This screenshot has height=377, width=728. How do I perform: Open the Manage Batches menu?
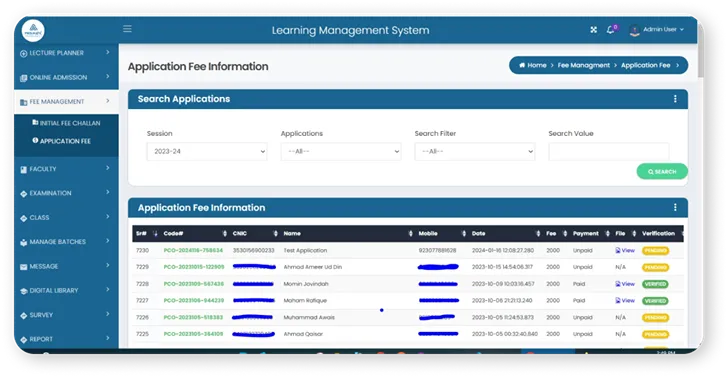coord(66,241)
